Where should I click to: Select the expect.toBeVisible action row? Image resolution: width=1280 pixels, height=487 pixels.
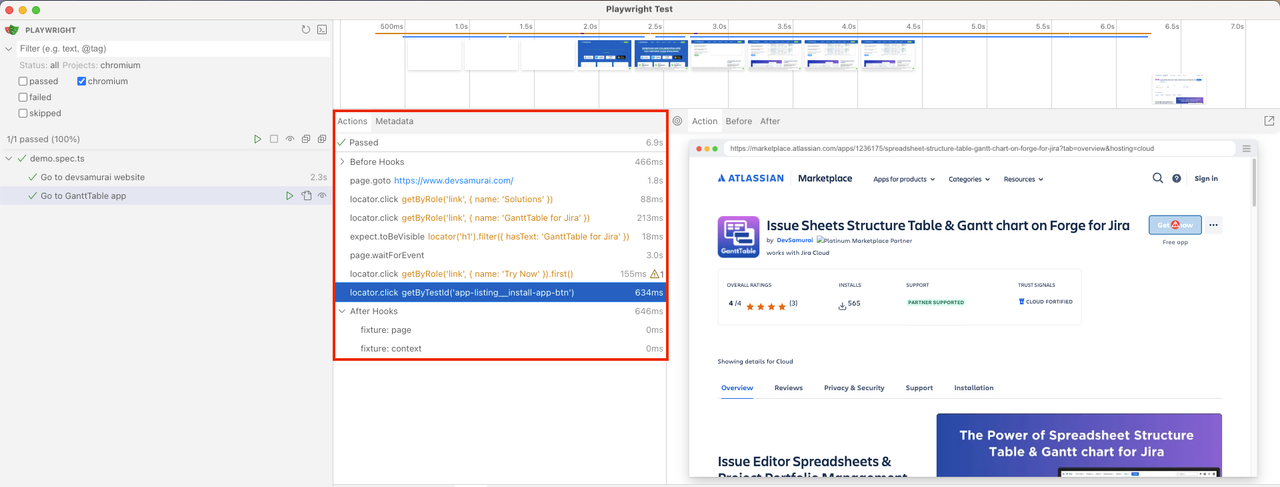tap(500, 236)
